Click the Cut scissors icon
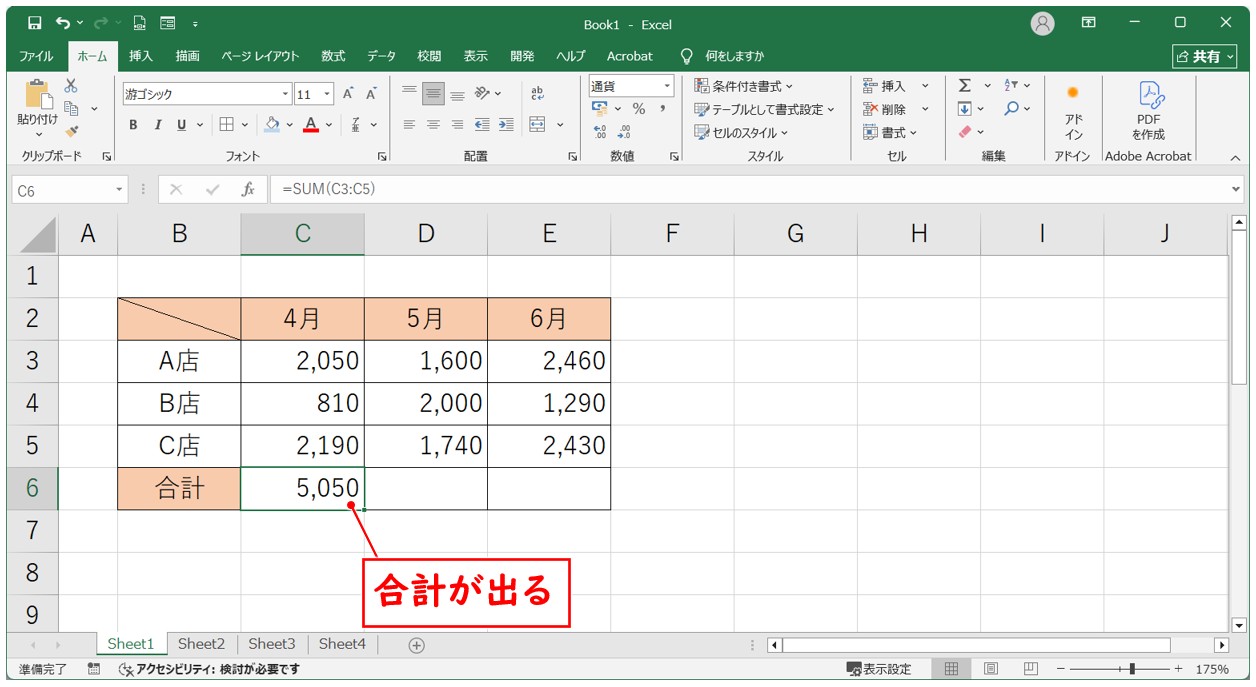 coord(71,86)
